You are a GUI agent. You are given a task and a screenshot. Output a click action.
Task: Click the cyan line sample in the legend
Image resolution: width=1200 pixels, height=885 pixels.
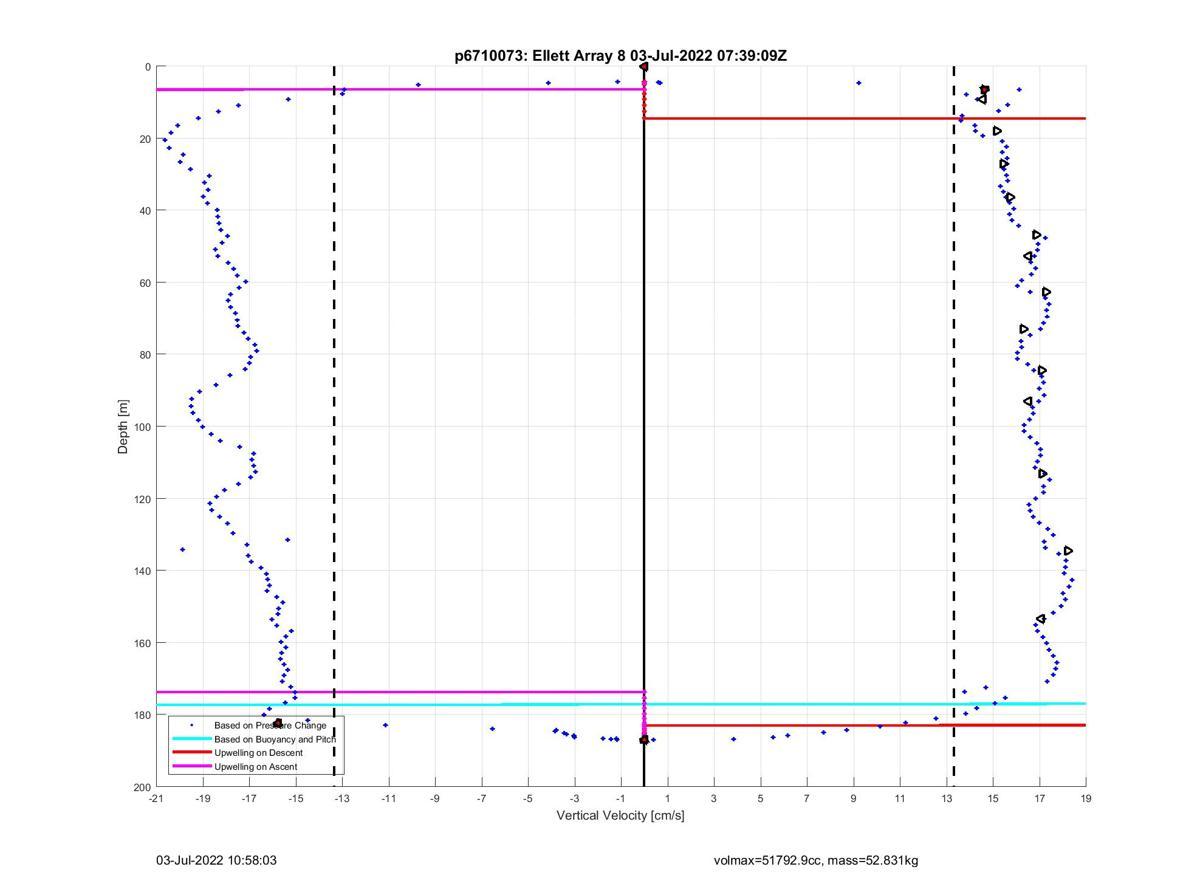click(191, 739)
